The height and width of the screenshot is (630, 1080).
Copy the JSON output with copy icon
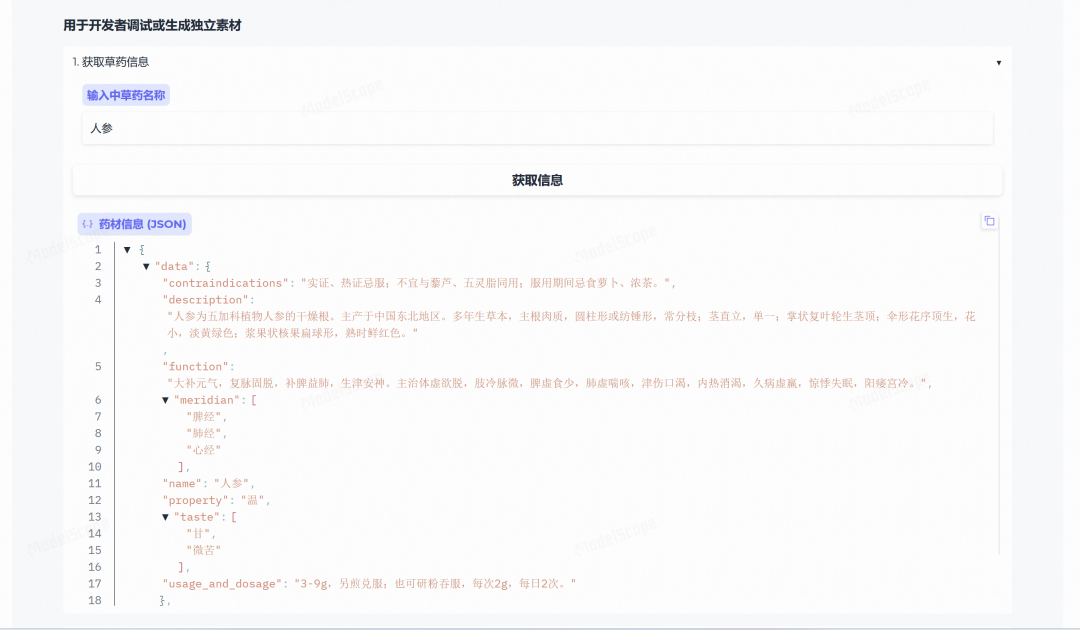(989, 221)
